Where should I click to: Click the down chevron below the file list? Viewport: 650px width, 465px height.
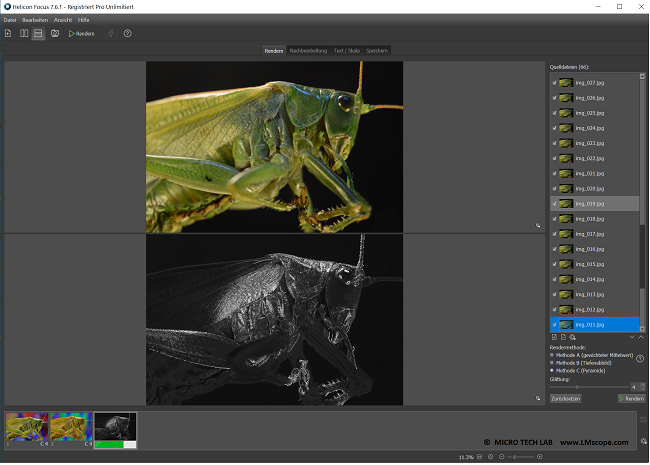[631, 337]
